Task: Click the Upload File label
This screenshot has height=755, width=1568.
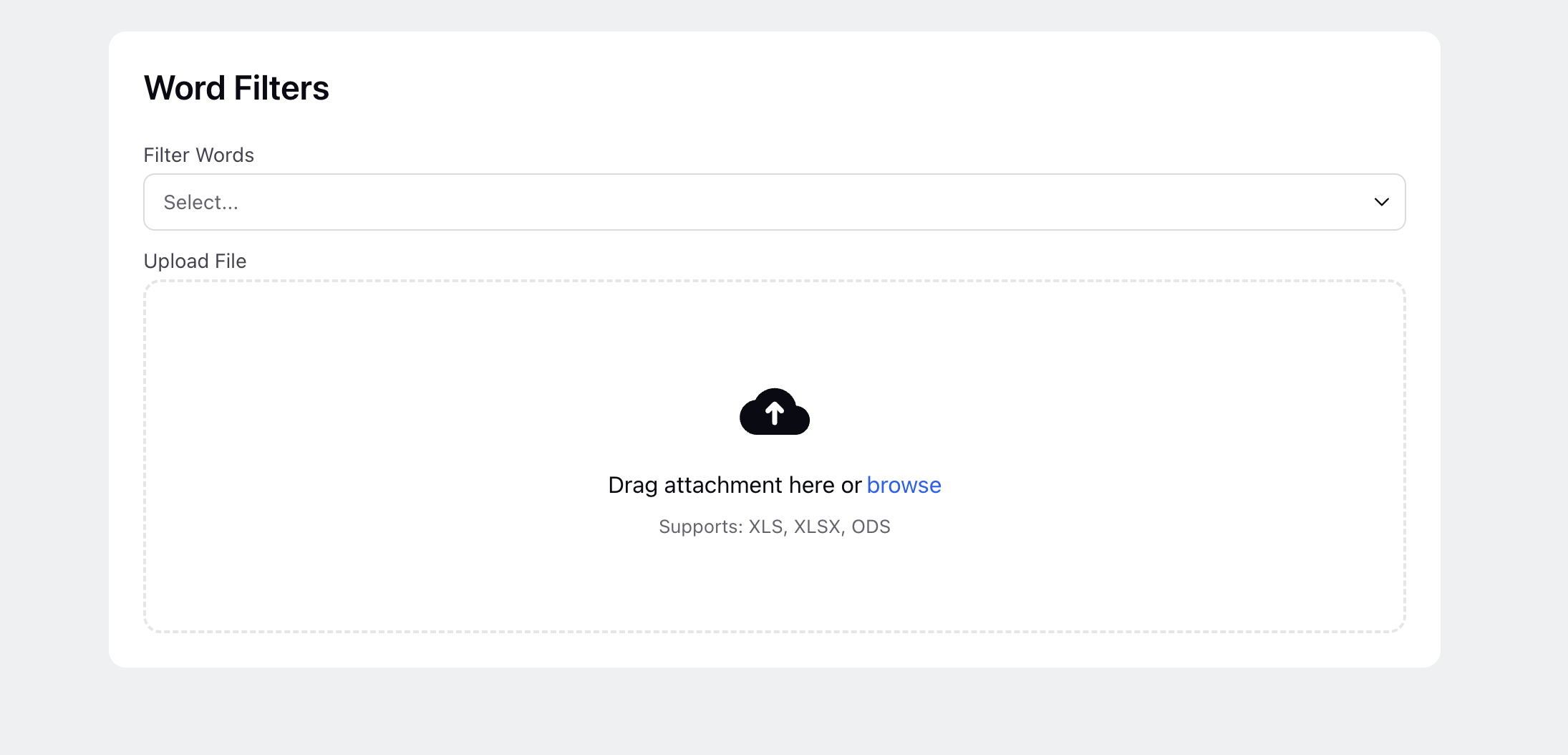Action: pos(195,261)
